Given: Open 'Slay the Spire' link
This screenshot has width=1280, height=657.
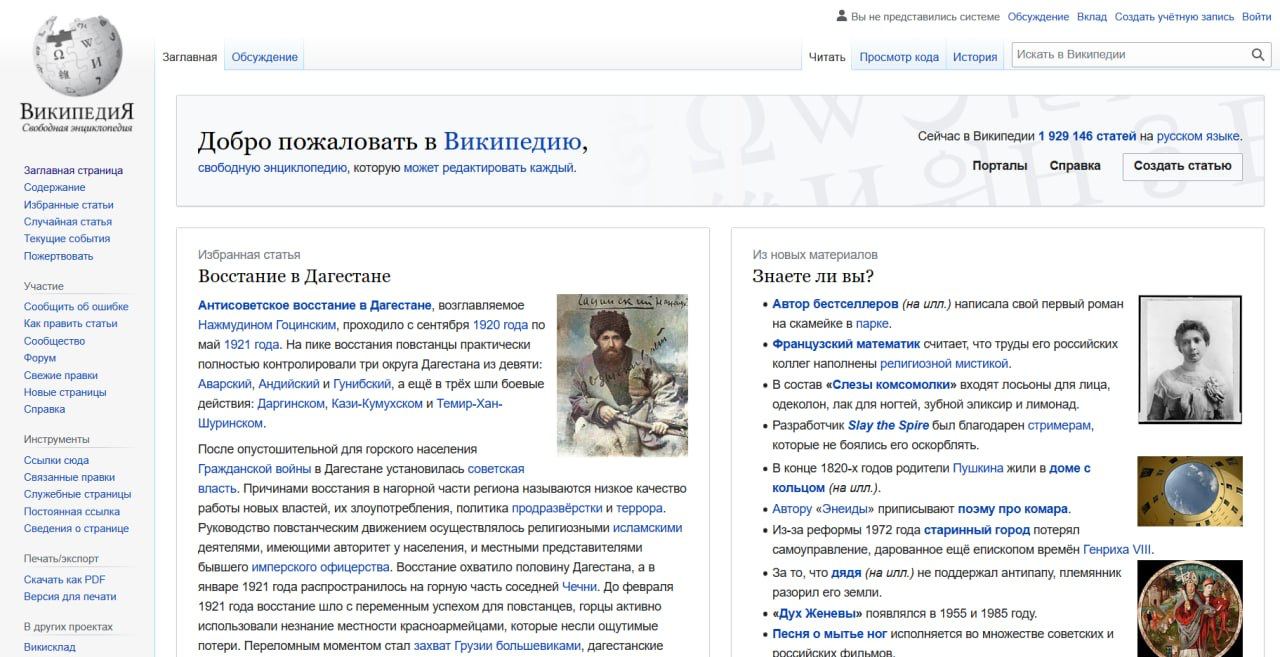Looking at the screenshot, I should [889, 425].
